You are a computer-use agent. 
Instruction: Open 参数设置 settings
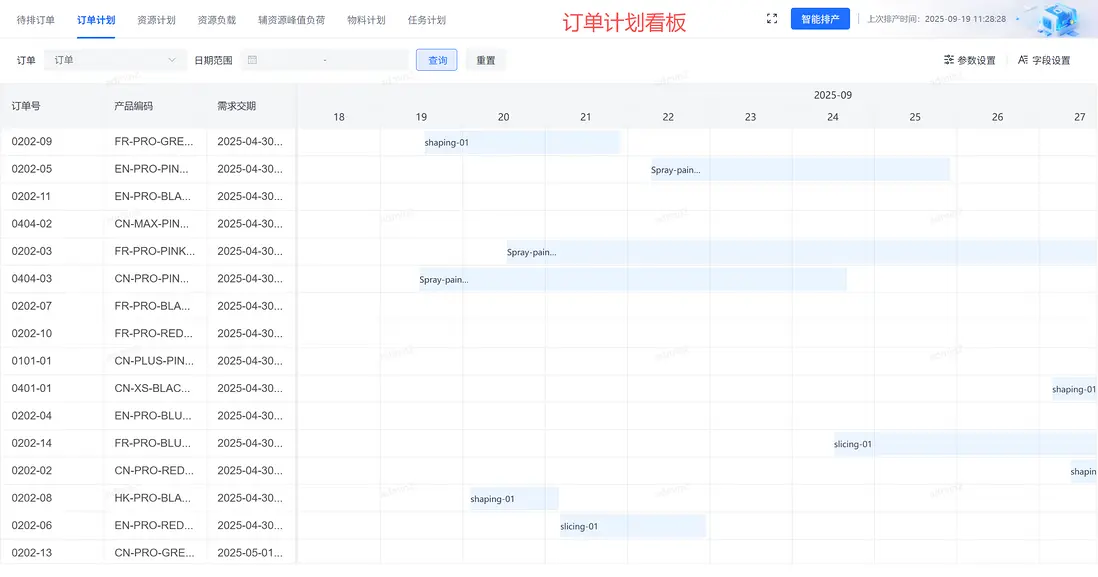tap(970, 60)
